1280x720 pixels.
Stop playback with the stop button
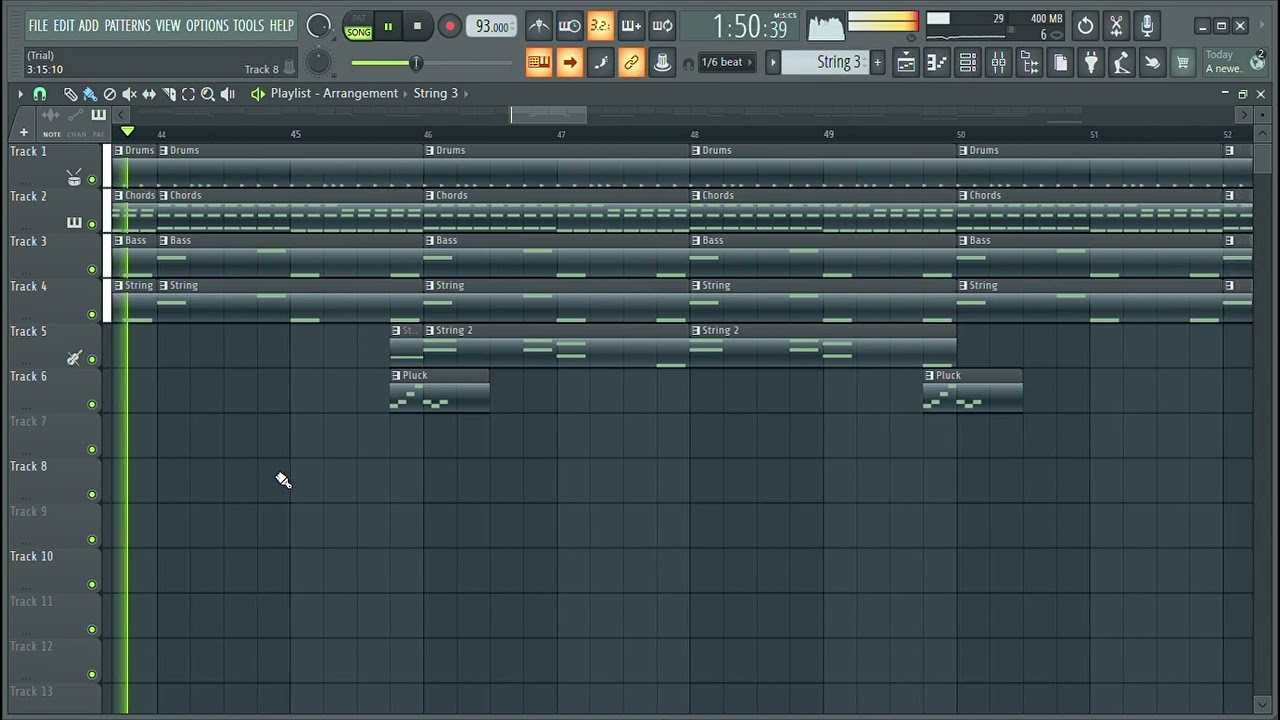[417, 27]
